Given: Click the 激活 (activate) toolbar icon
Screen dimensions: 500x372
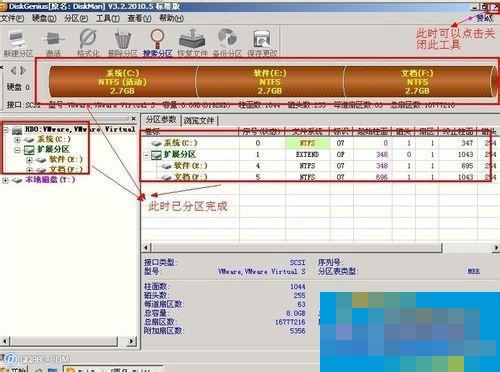Looking at the screenshot, I should pyautogui.click(x=54, y=39).
